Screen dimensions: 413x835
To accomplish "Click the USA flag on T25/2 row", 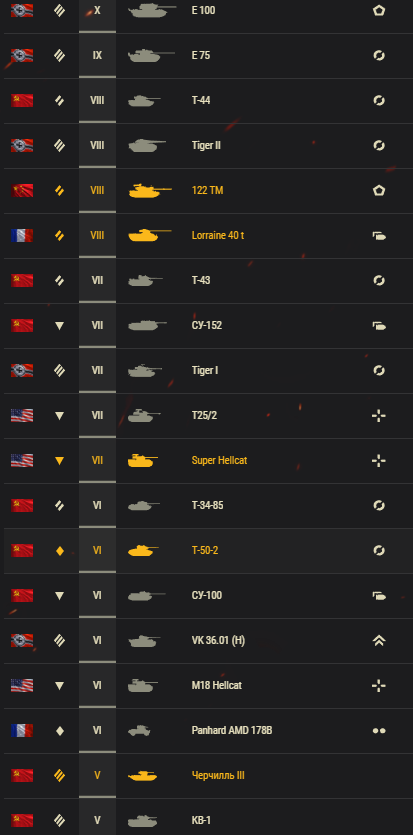I will pos(22,415).
